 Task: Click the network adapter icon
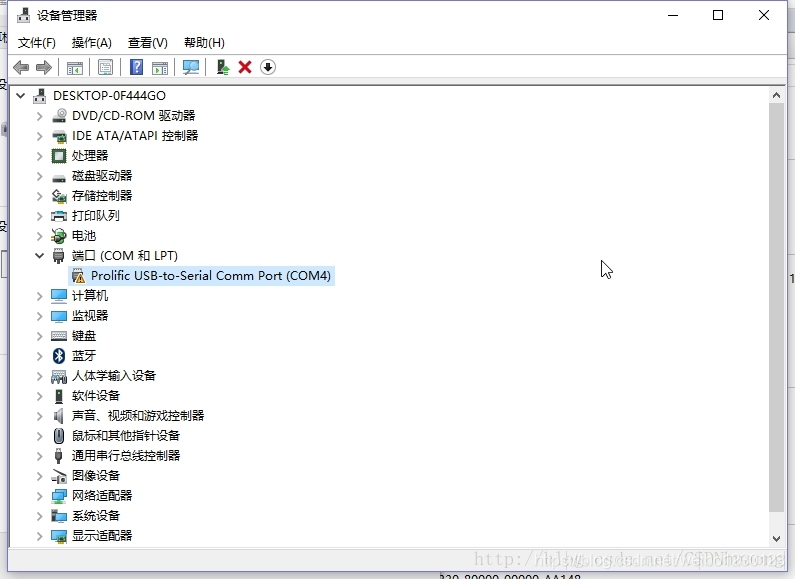point(59,496)
